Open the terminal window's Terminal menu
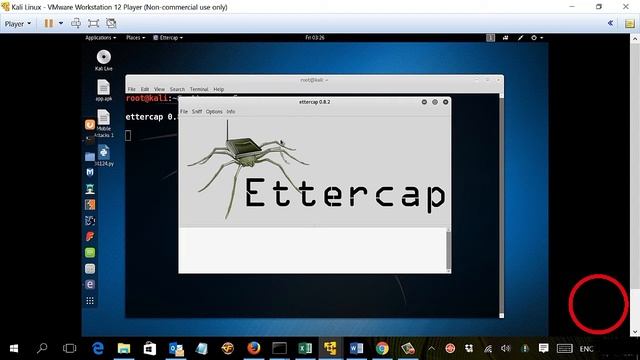Screen dimensions: 640x360 (x=199, y=89)
